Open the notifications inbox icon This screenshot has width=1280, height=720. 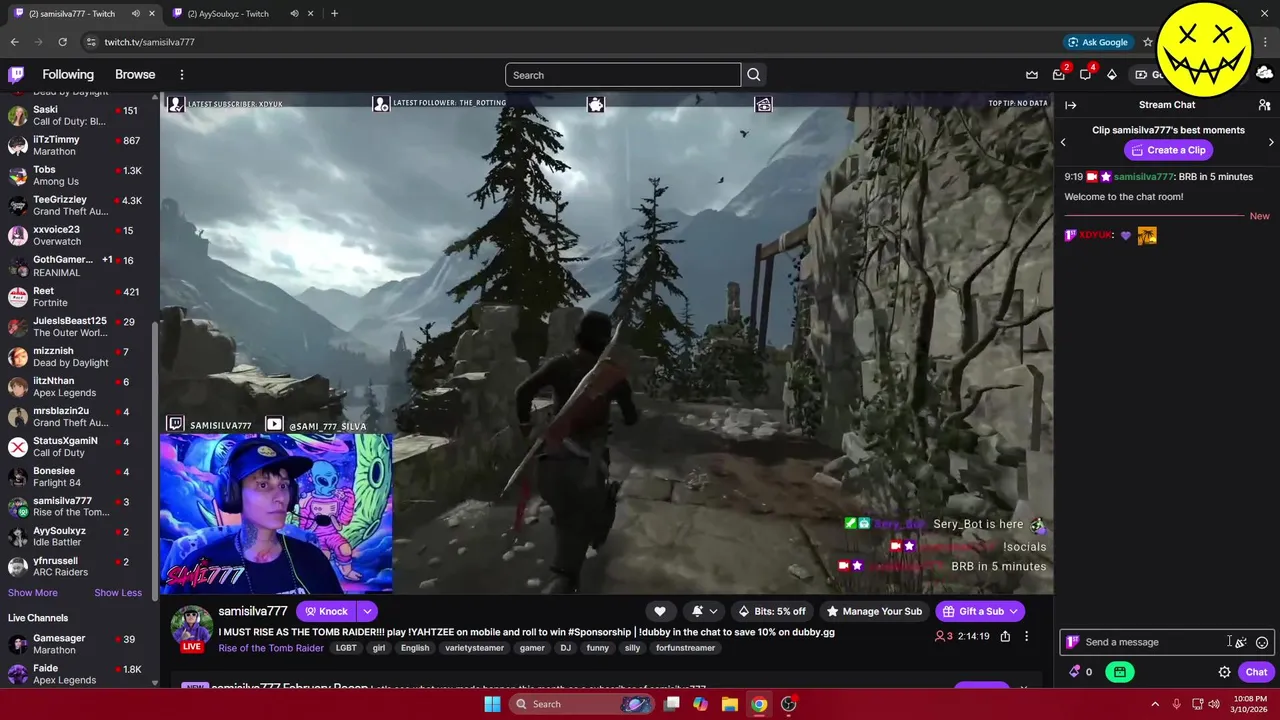(x=1059, y=75)
